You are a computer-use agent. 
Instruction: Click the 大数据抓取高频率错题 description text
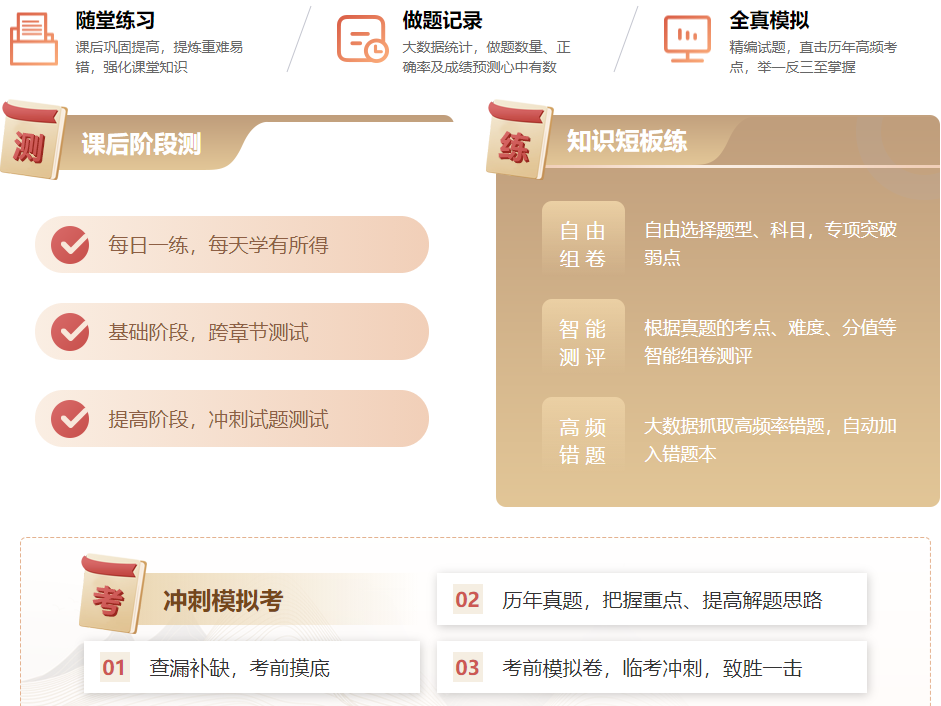[770, 440]
